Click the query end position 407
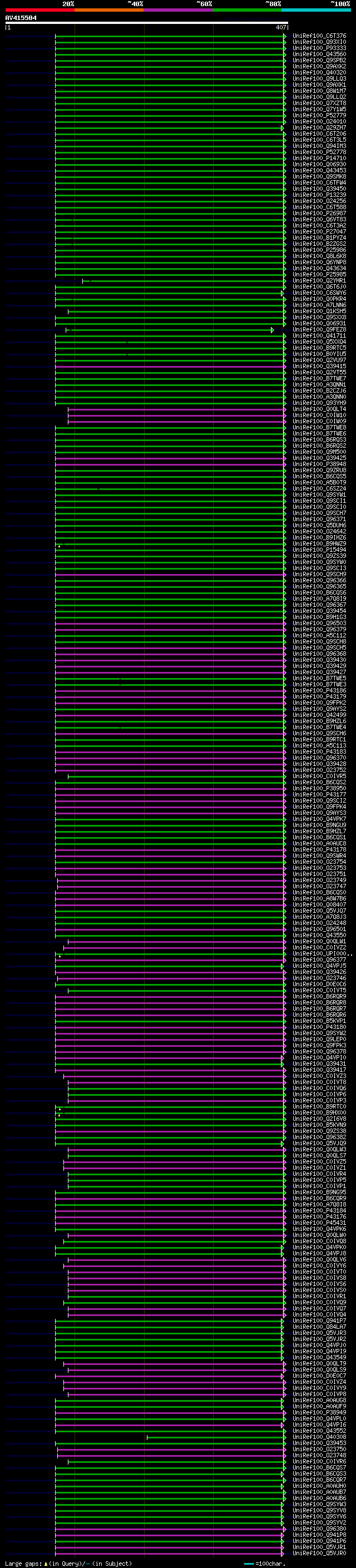356x1568 pixels. (x=280, y=27)
